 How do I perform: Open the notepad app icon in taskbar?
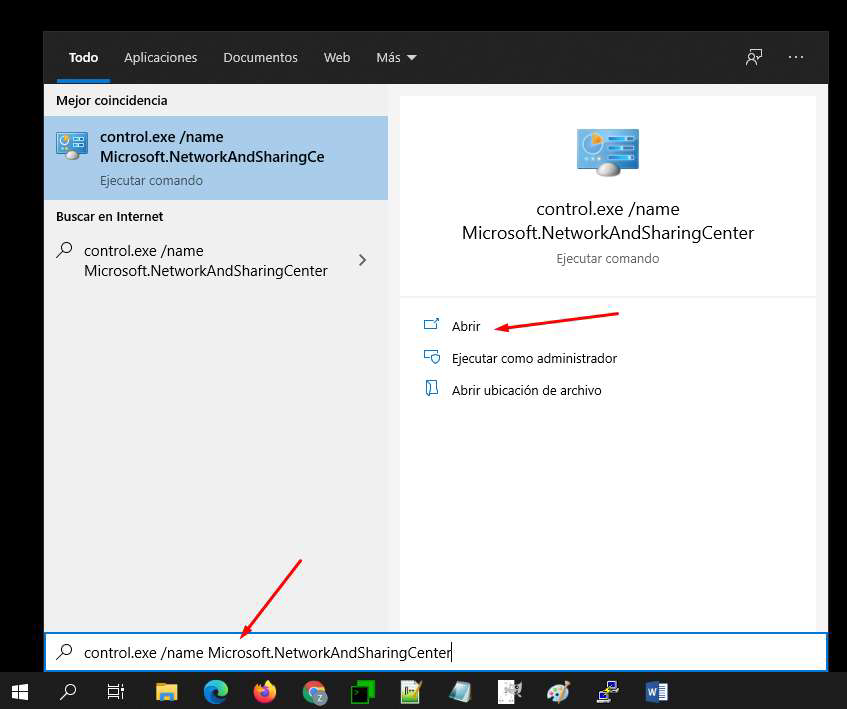coord(461,692)
